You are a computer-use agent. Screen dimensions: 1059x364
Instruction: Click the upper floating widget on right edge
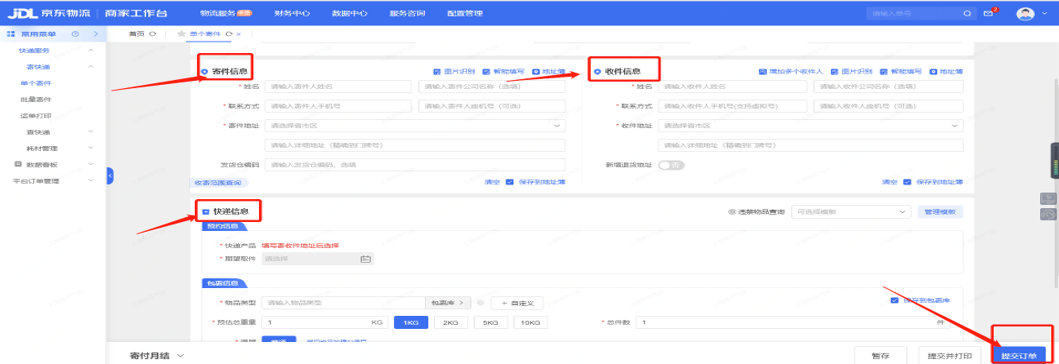point(1048,198)
